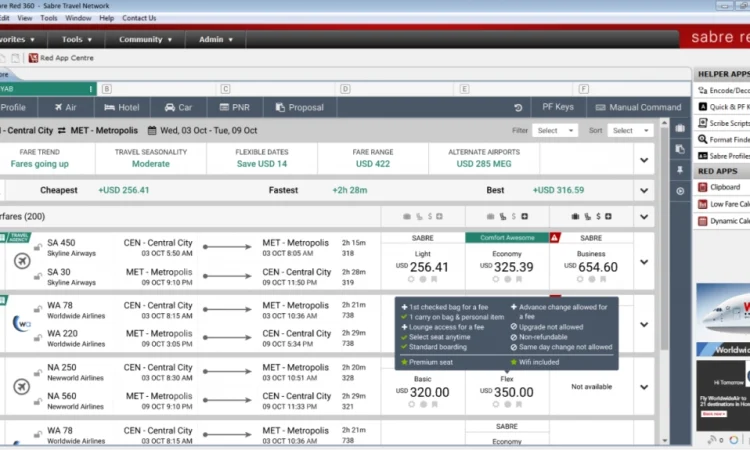Click the Worldwide Airlines advertisement banner
750x450 pixels.
723,319
